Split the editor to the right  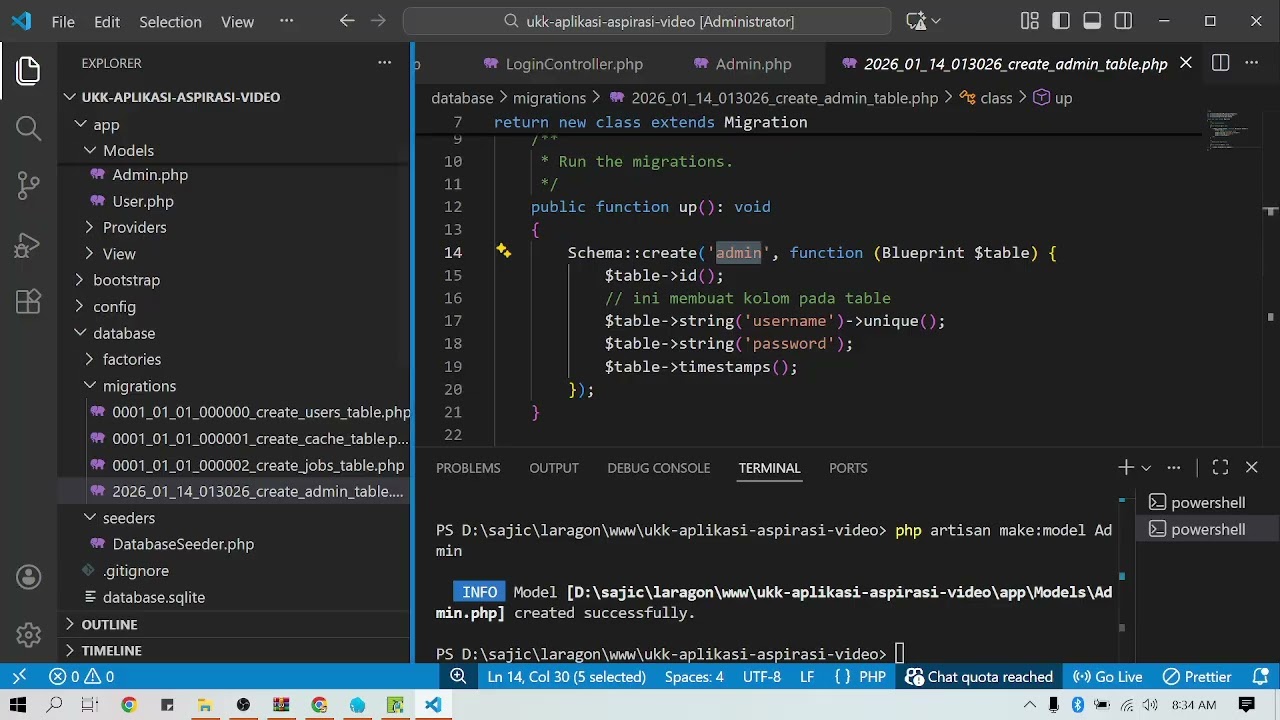pyautogui.click(x=1220, y=63)
